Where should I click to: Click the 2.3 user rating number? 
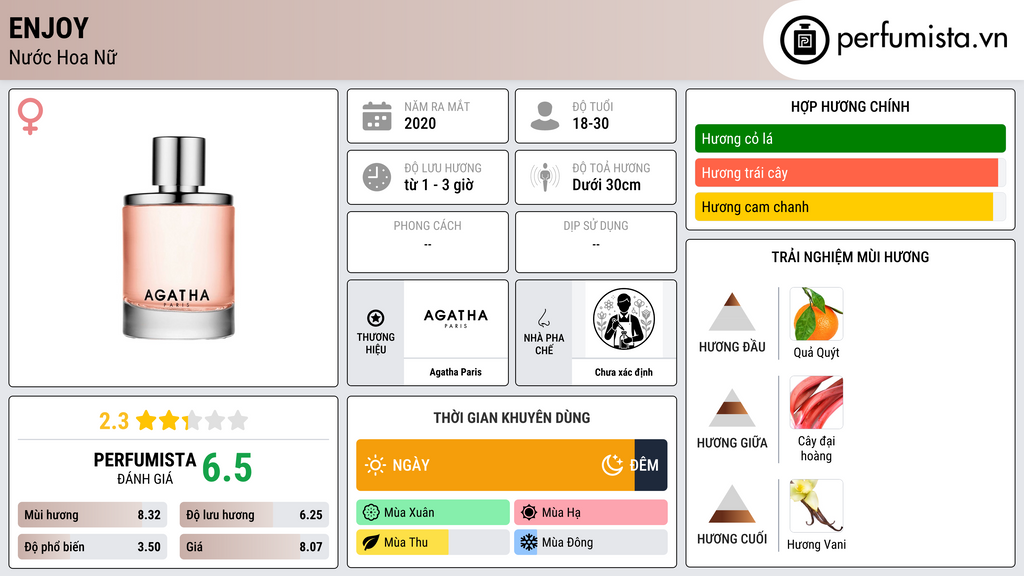pyautogui.click(x=114, y=421)
